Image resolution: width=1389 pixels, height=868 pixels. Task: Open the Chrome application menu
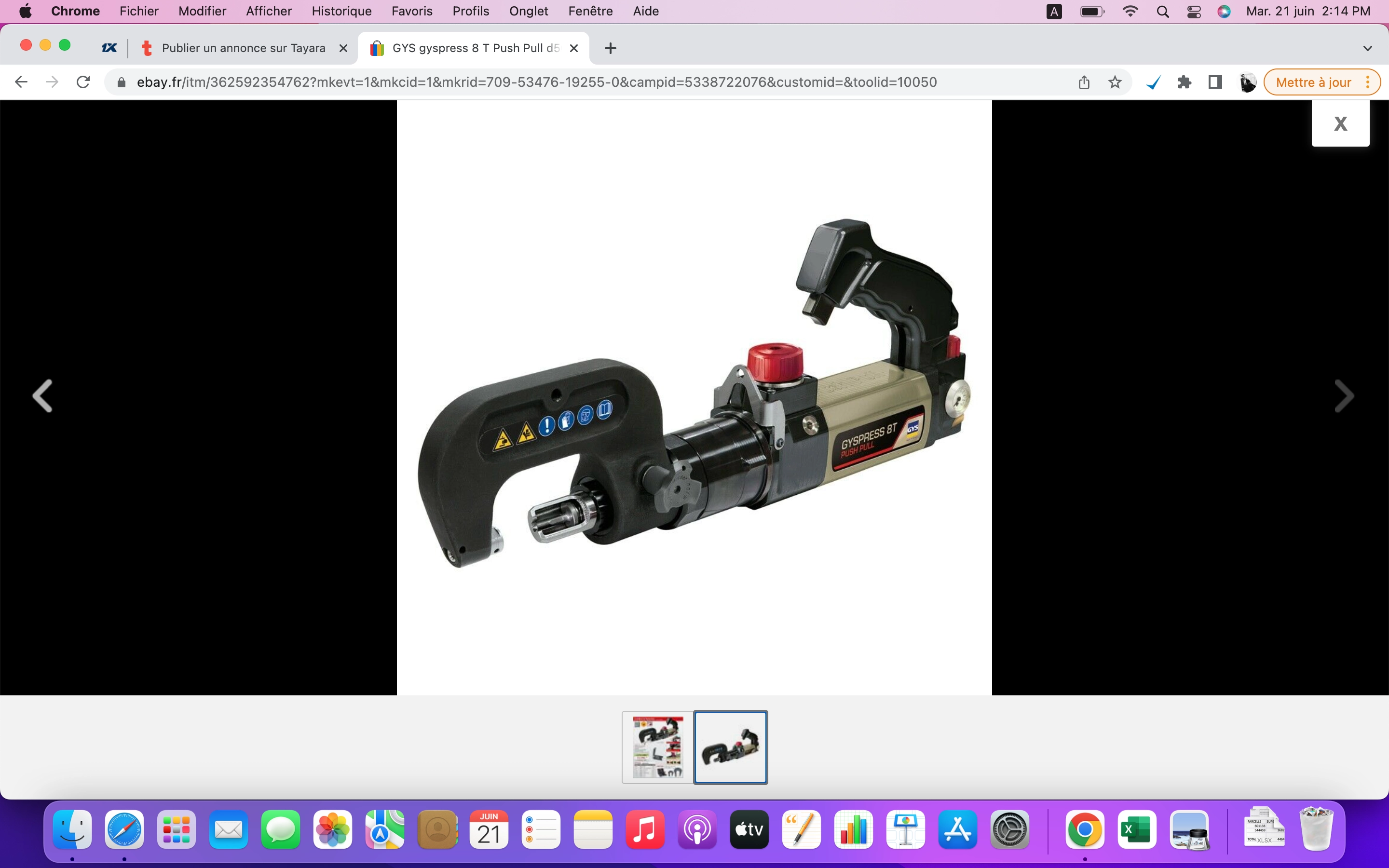(x=75, y=11)
